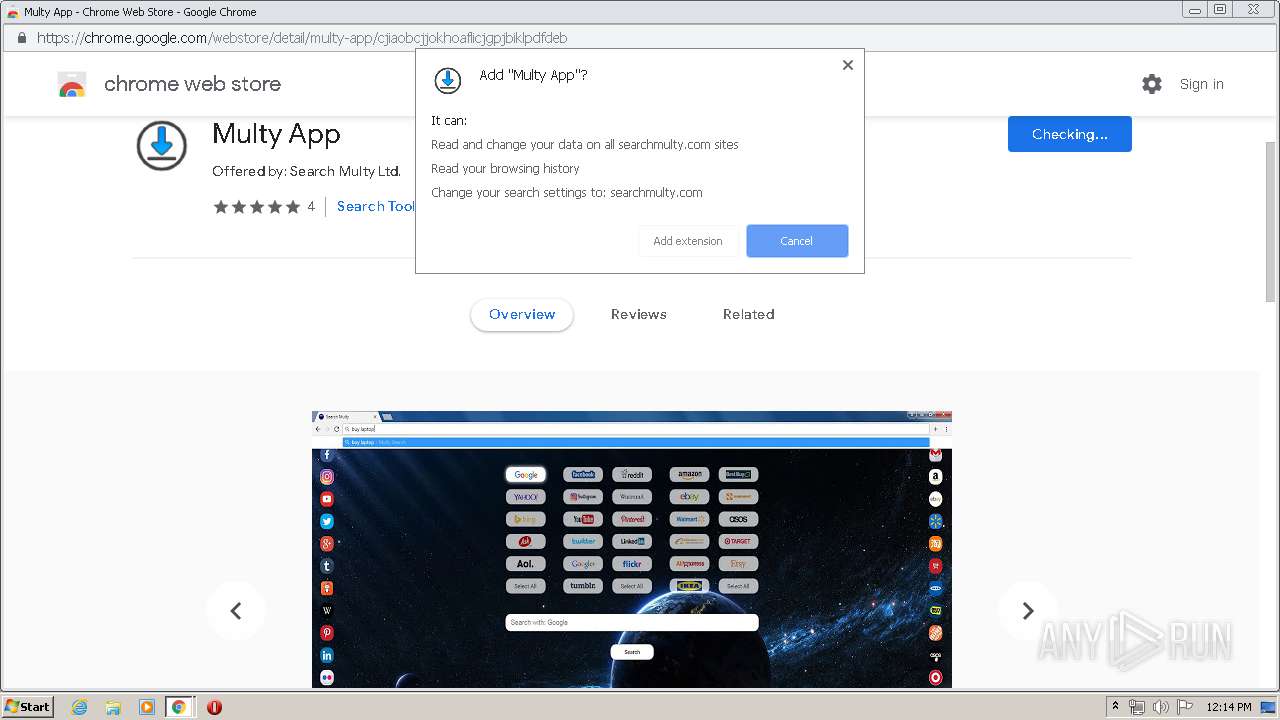Click the secure padlock icon in address bar

point(21,38)
